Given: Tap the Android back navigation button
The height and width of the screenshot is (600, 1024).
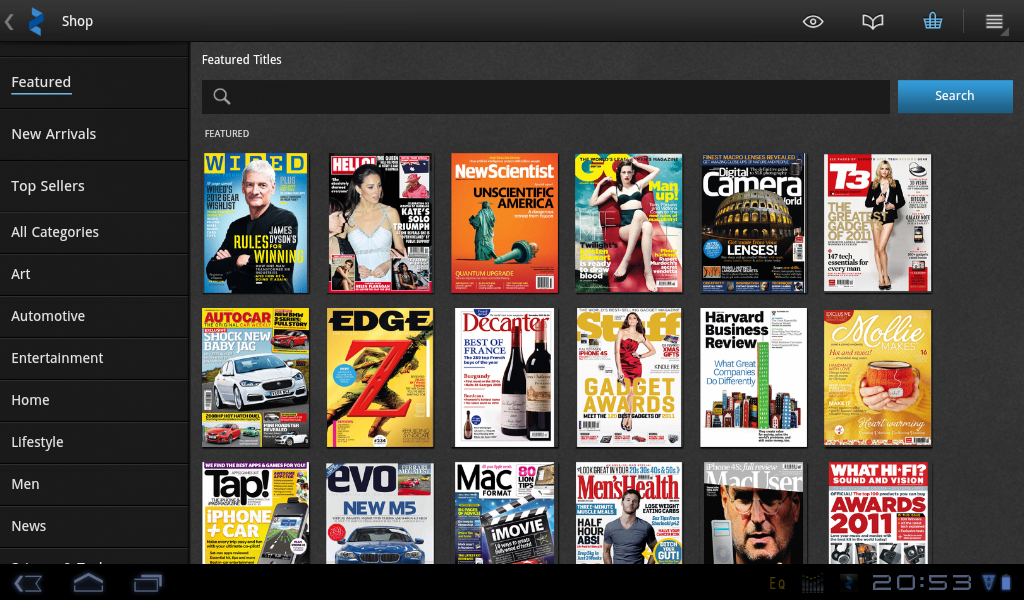Looking at the screenshot, I should pyautogui.click(x=28, y=582).
